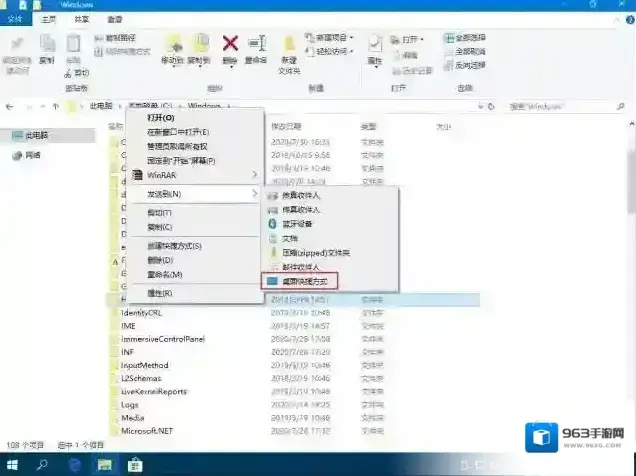The image size is (636, 476).
Task: Open the 新建项目 (New item) dropdown
Action: pyautogui.click(x=329, y=38)
